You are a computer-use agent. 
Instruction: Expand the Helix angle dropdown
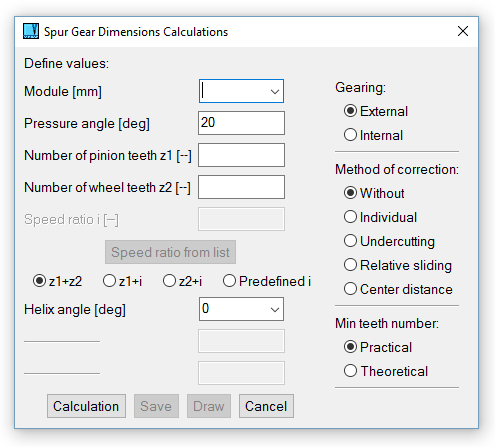pos(275,309)
